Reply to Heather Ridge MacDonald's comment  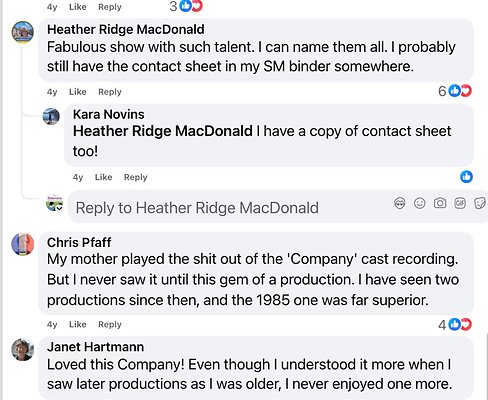coord(110,92)
